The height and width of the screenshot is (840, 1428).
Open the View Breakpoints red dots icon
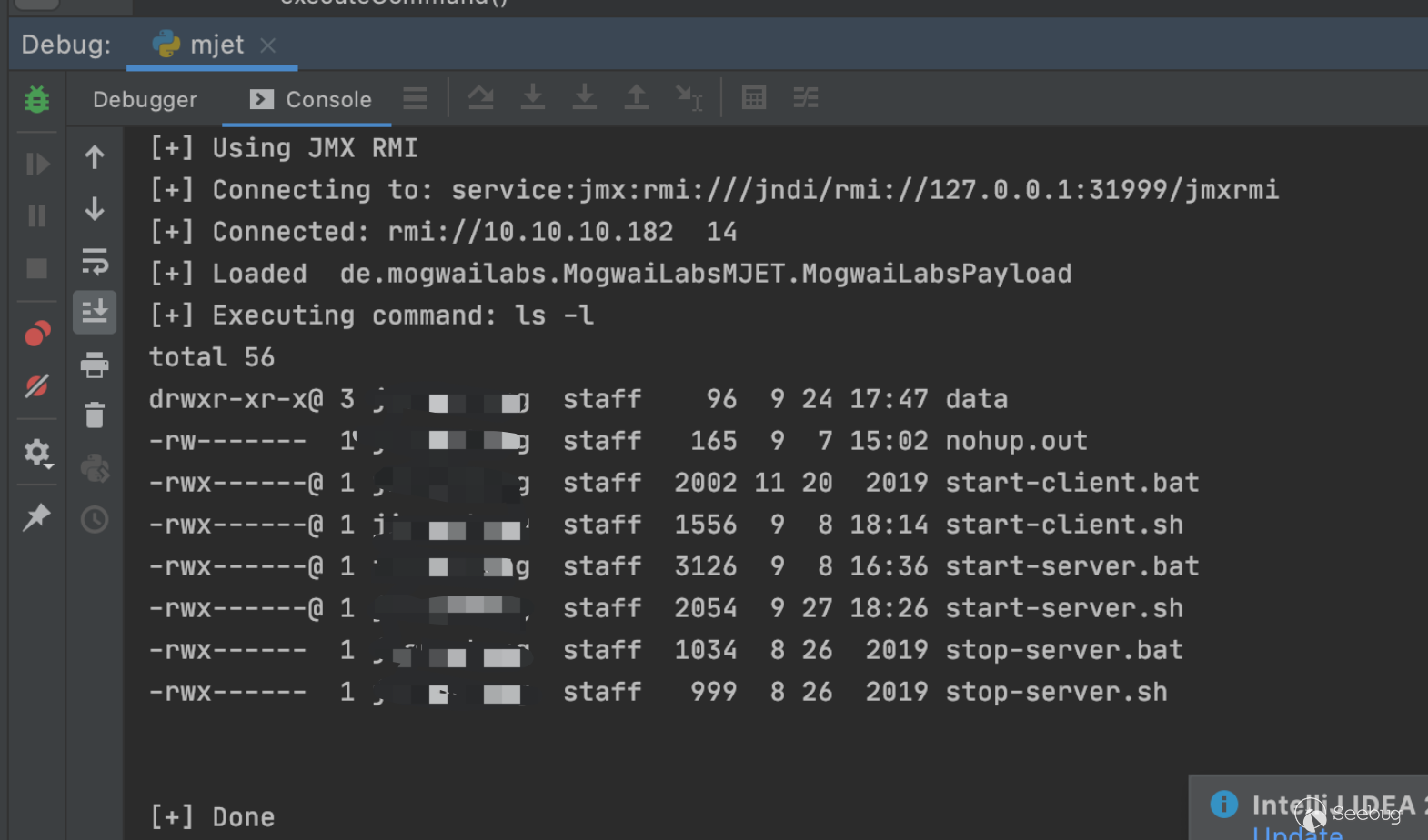[37, 334]
